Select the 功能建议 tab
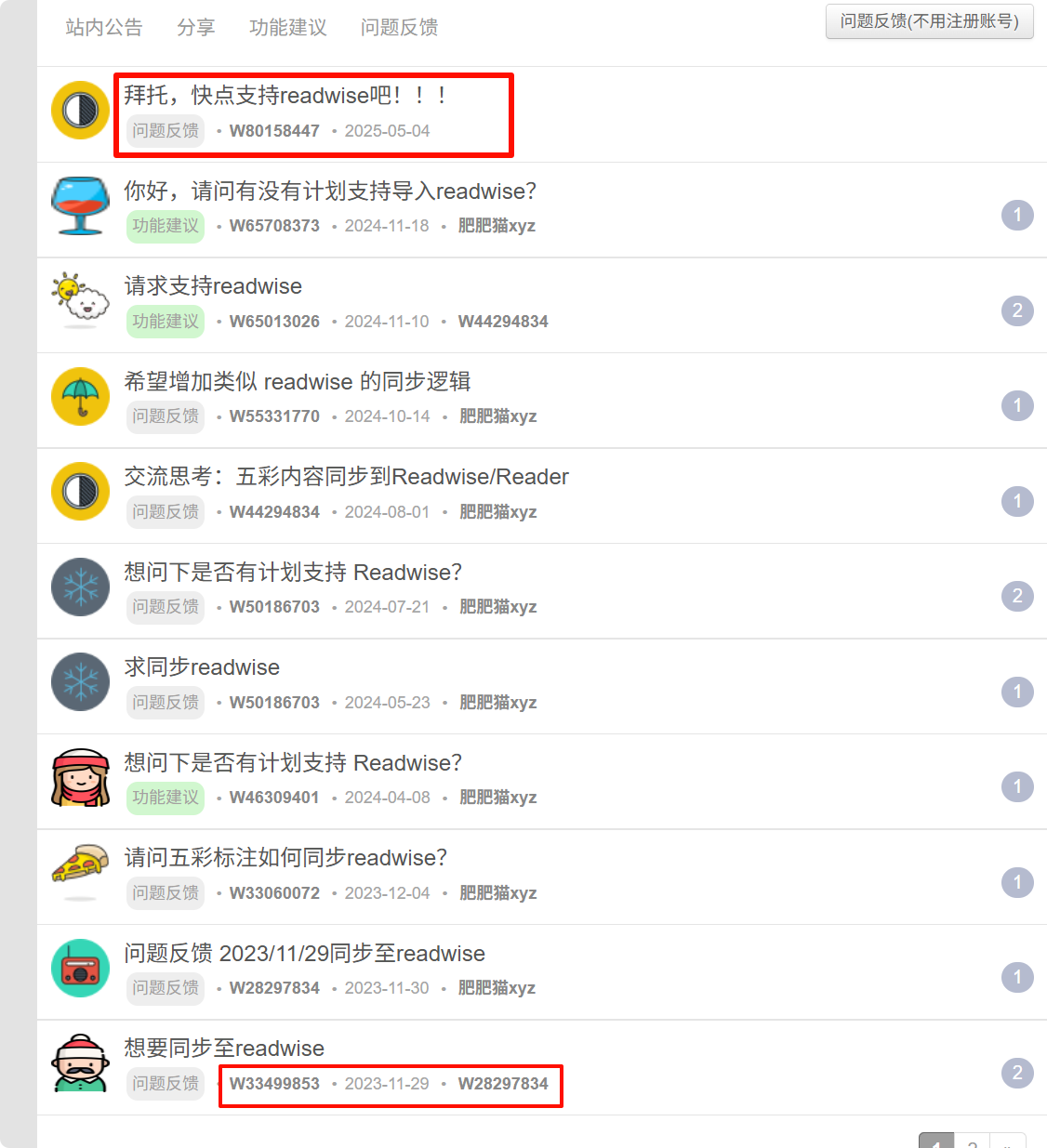This screenshot has height=1148, width=1047. (288, 28)
